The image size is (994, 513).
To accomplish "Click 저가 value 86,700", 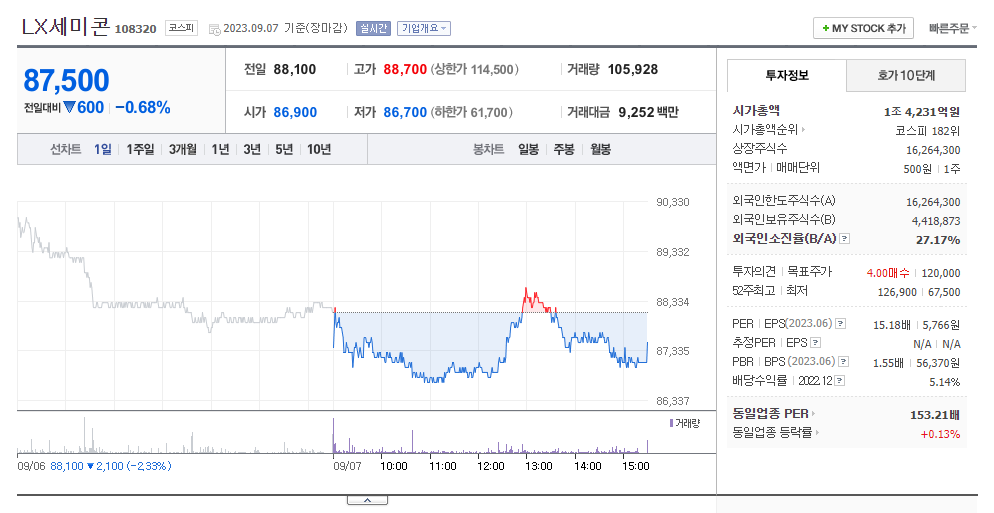I will pyautogui.click(x=405, y=112).
